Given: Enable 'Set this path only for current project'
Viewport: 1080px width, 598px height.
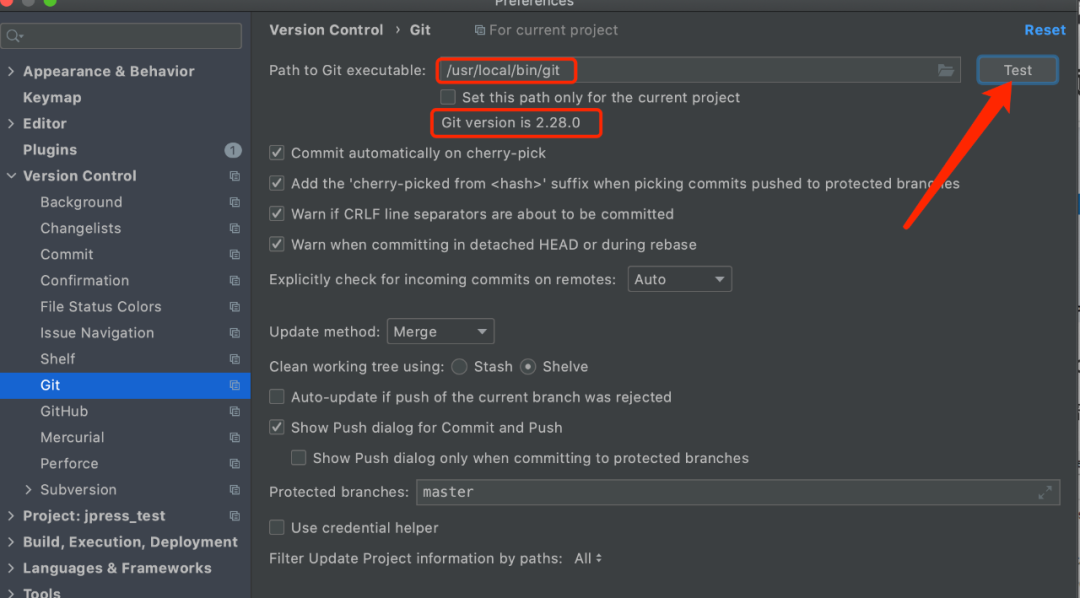Looking at the screenshot, I should click(x=449, y=97).
